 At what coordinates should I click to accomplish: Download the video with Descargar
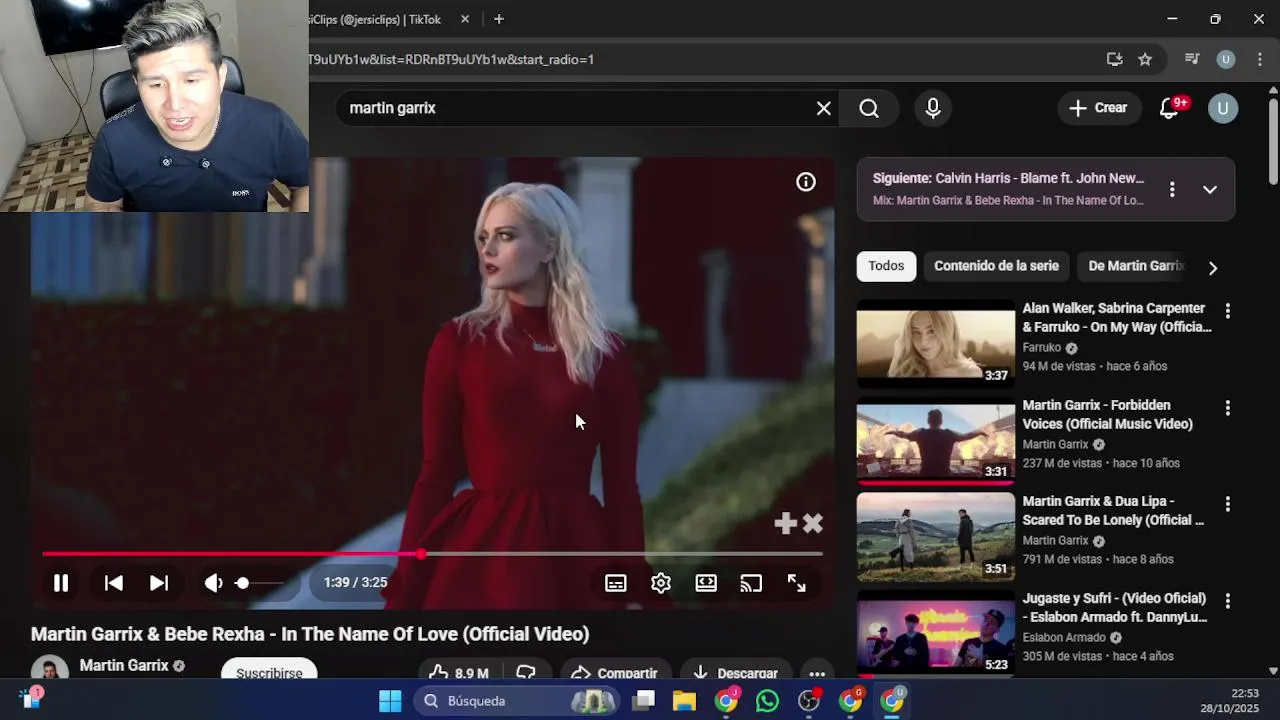click(735, 672)
